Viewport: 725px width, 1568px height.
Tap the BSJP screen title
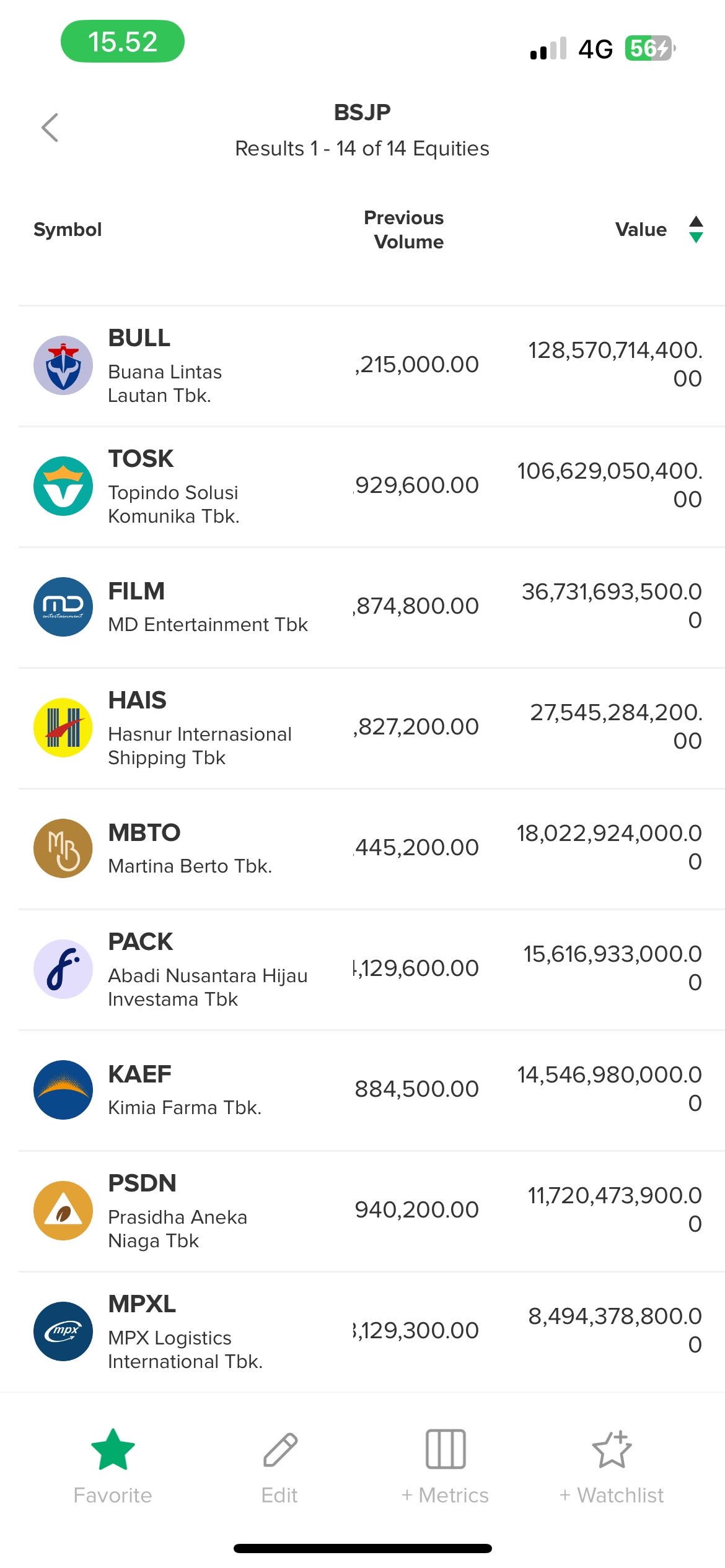tap(362, 112)
